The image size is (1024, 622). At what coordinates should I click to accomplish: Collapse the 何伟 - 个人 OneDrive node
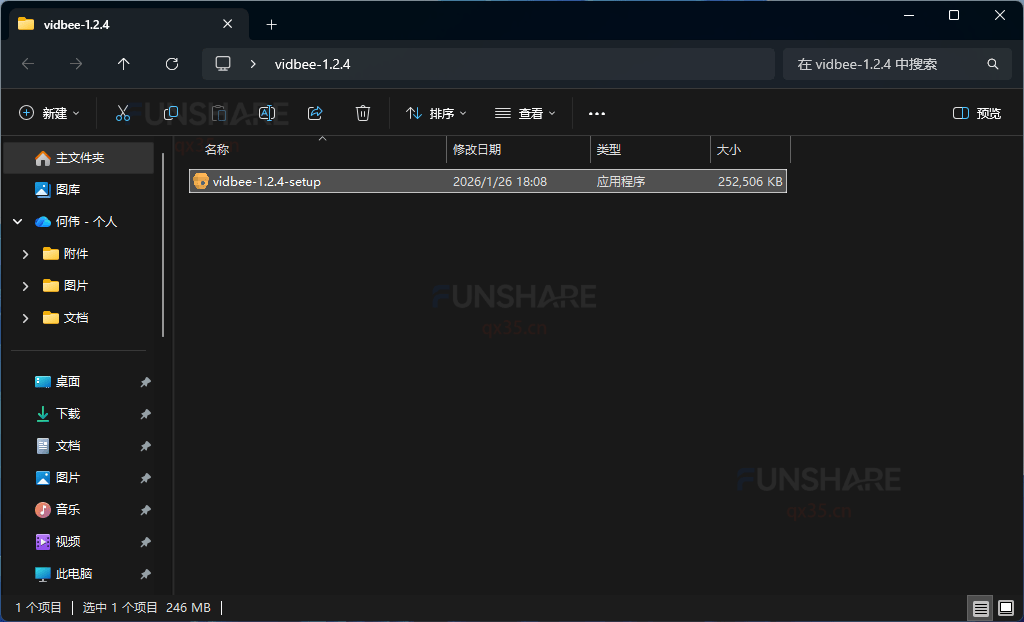[x=17, y=222]
